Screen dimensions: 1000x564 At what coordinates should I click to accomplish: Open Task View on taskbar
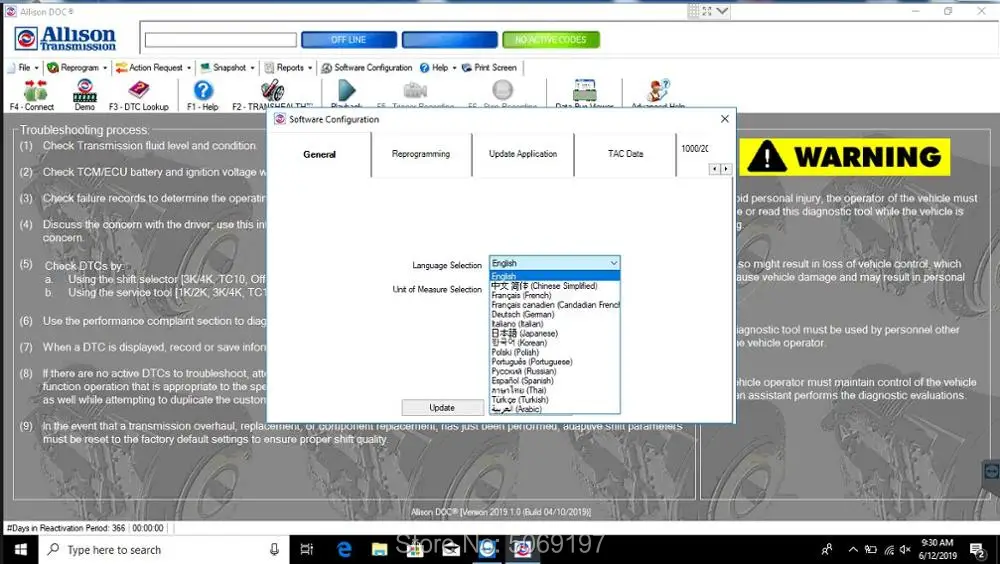point(307,549)
